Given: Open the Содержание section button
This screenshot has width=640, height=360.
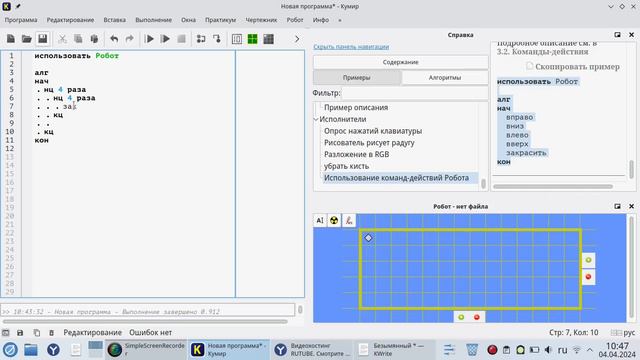Looking at the screenshot, I should 400,62.
